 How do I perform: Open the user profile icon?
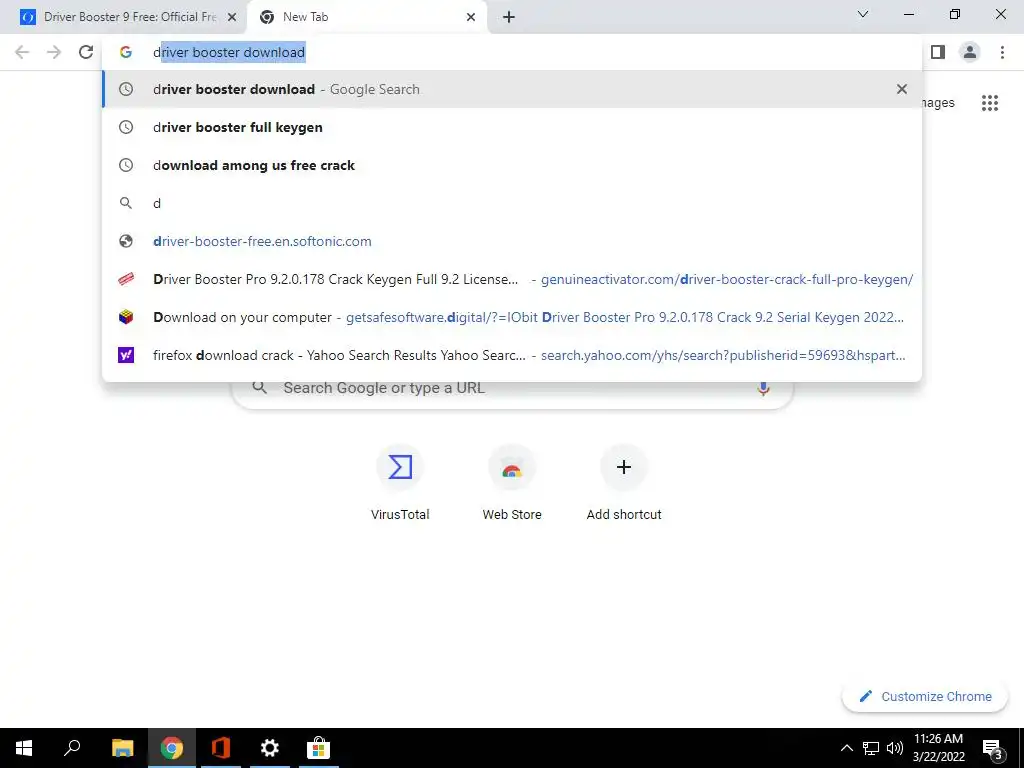pyautogui.click(x=970, y=52)
